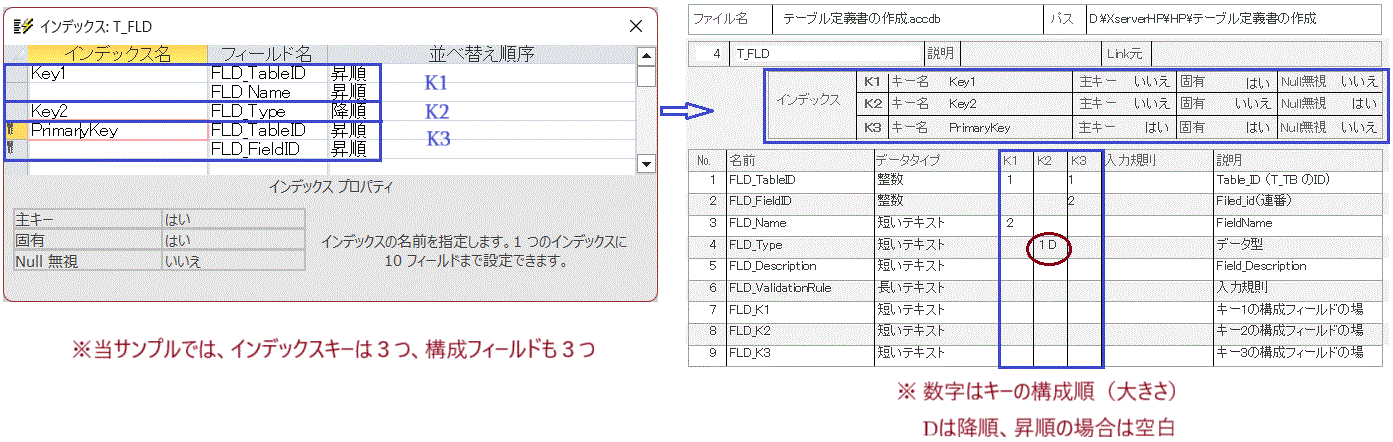1393x442 pixels.
Task: Open the 降順 sort order cell for Key2
Action: point(348,111)
